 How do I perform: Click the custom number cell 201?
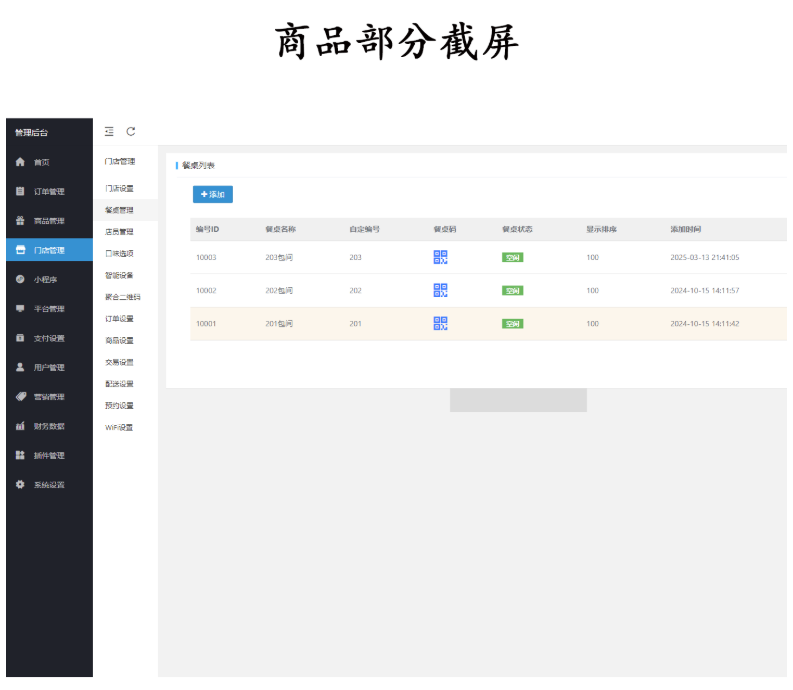tap(356, 324)
